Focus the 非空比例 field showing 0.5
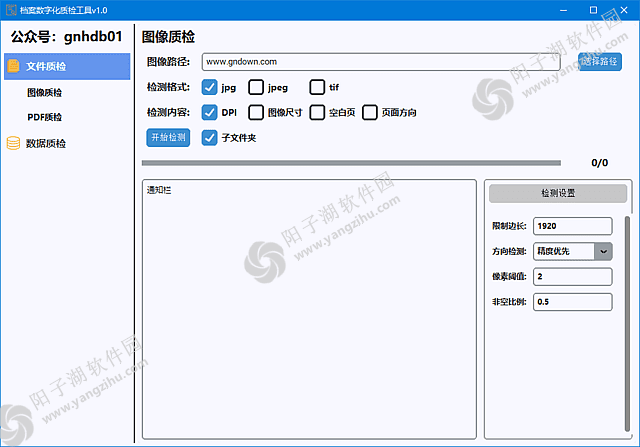This screenshot has height=447, width=640. click(572, 302)
